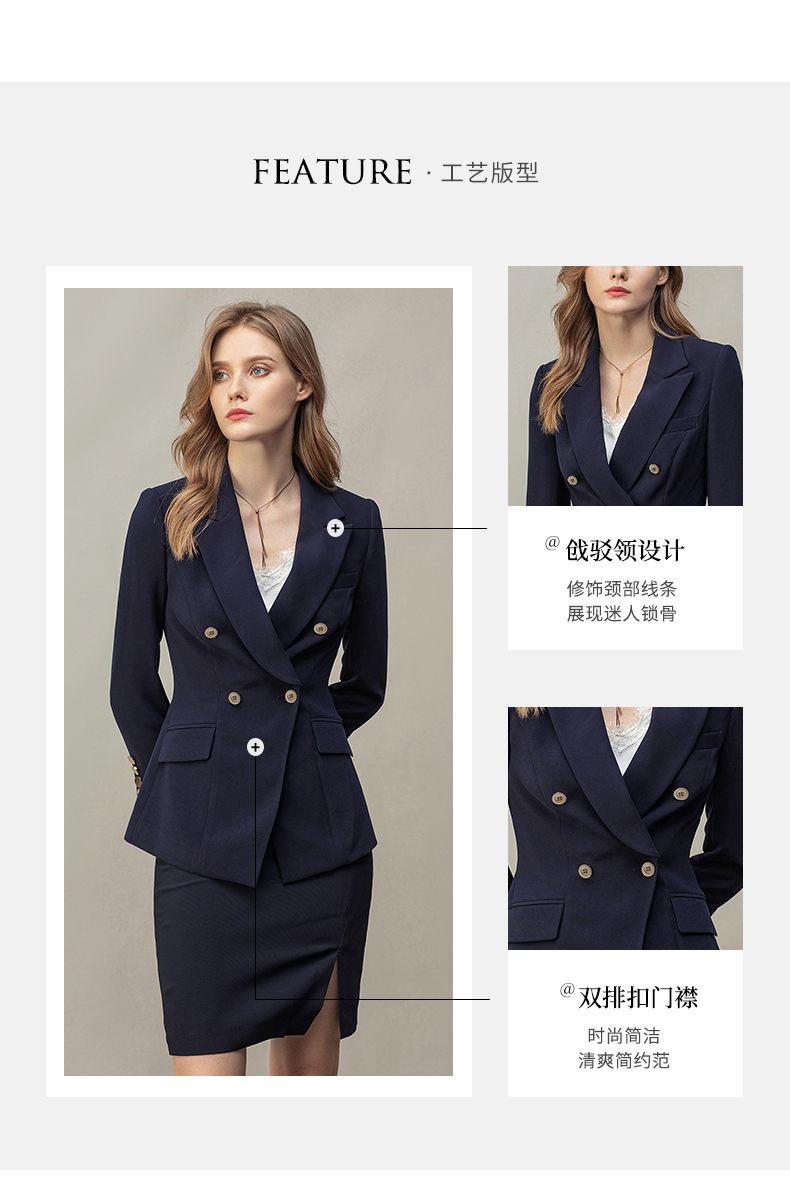
Task: Select the FEATURE heading text
Action: (333, 172)
